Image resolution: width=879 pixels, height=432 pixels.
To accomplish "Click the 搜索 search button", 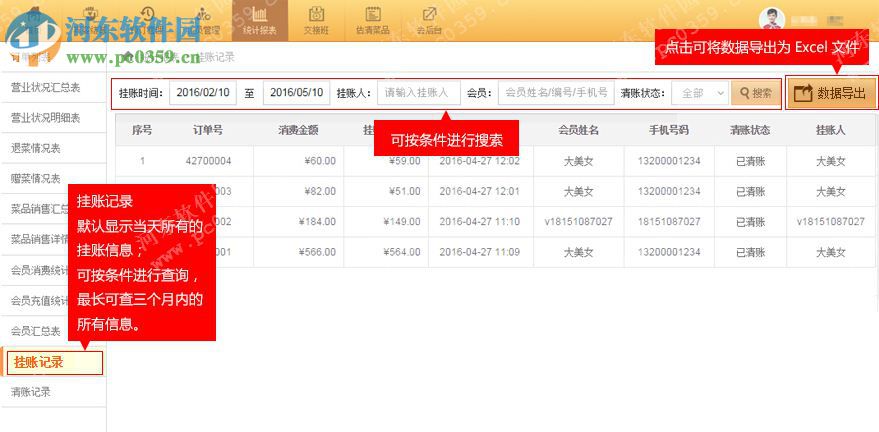I will tap(756, 93).
